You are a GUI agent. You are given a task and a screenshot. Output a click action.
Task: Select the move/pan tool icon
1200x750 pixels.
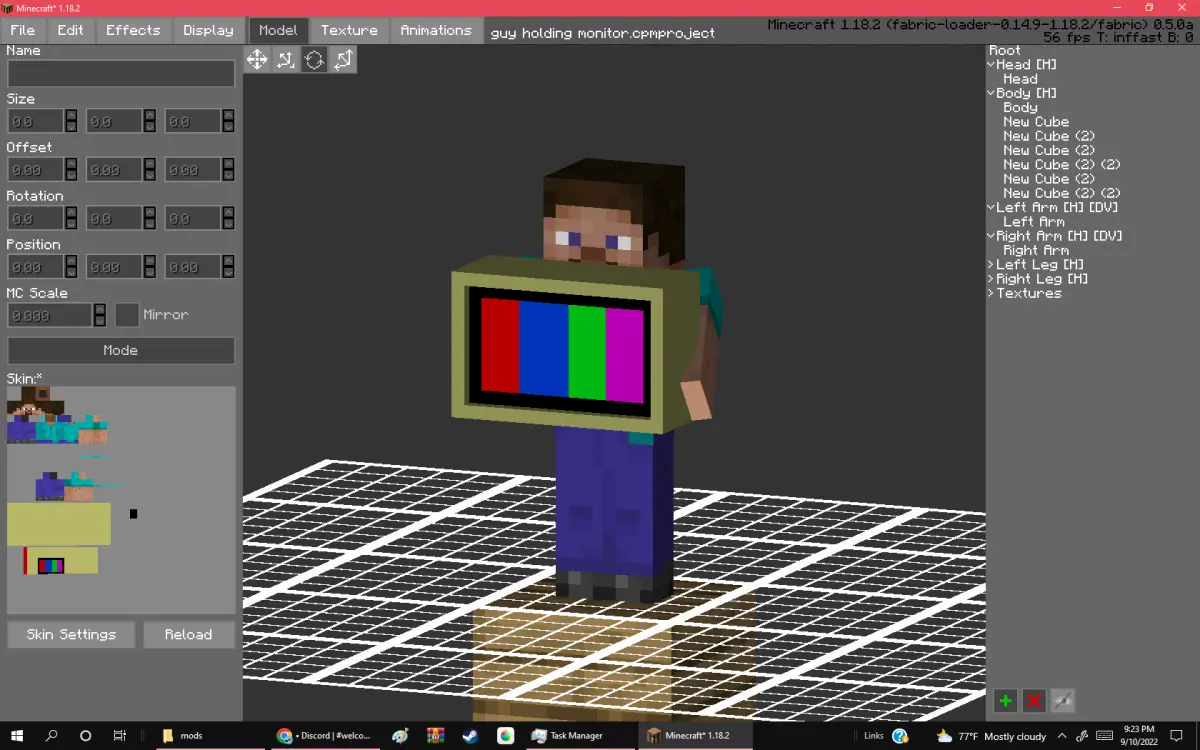pyautogui.click(x=257, y=60)
